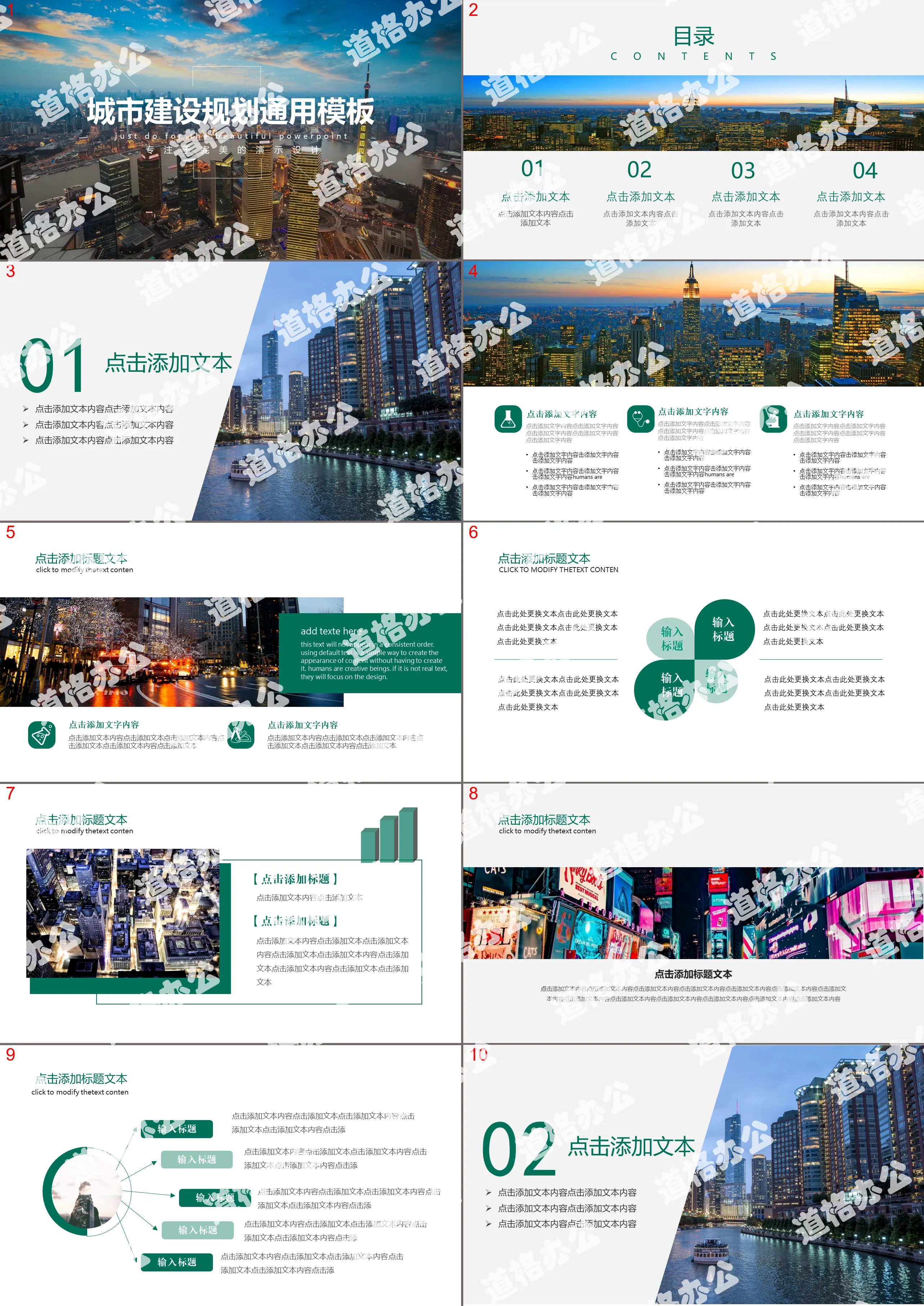Click 点击添加文字内容 heading beside the stethoscope icon
The width and height of the screenshot is (924, 1306).
pos(693,411)
